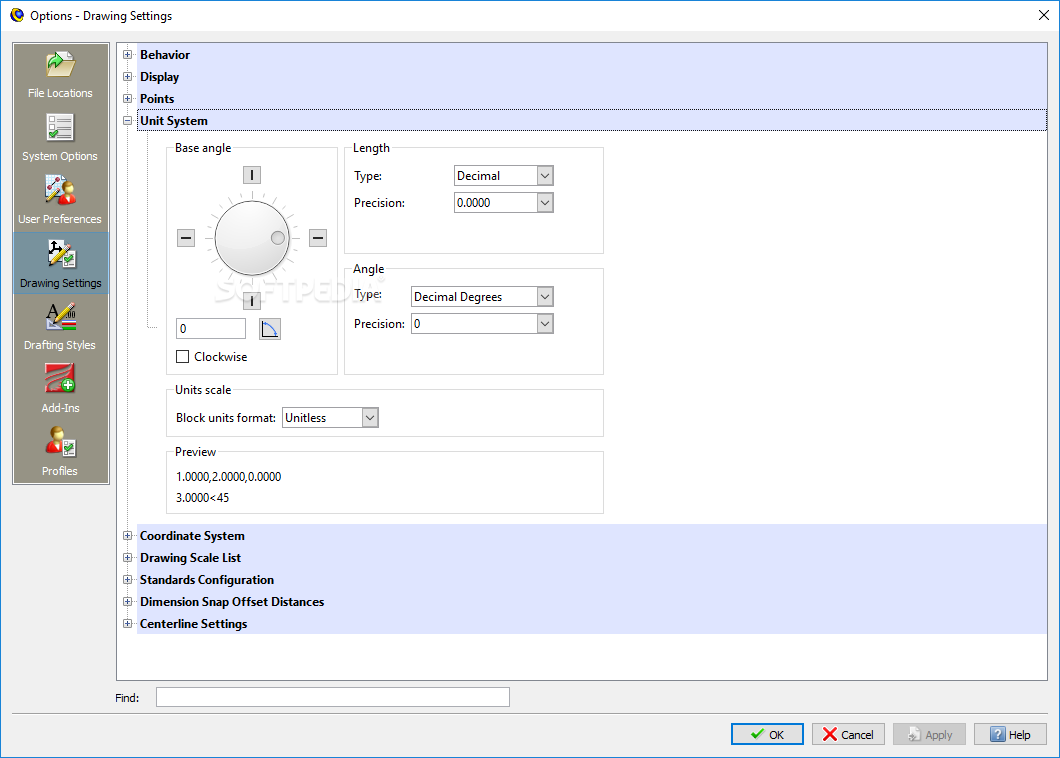Image resolution: width=1060 pixels, height=758 pixels.
Task: Click the Cancel button
Action: point(848,734)
